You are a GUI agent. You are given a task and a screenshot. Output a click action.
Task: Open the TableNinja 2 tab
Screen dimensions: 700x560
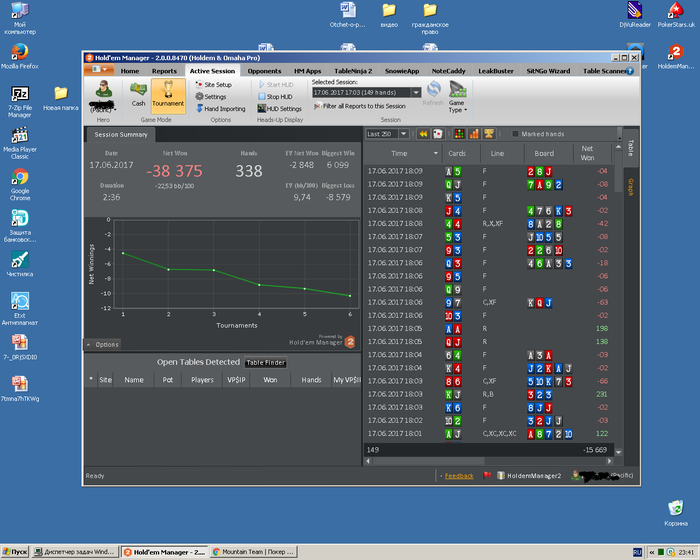pyautogui.click(x=353, y=71)
